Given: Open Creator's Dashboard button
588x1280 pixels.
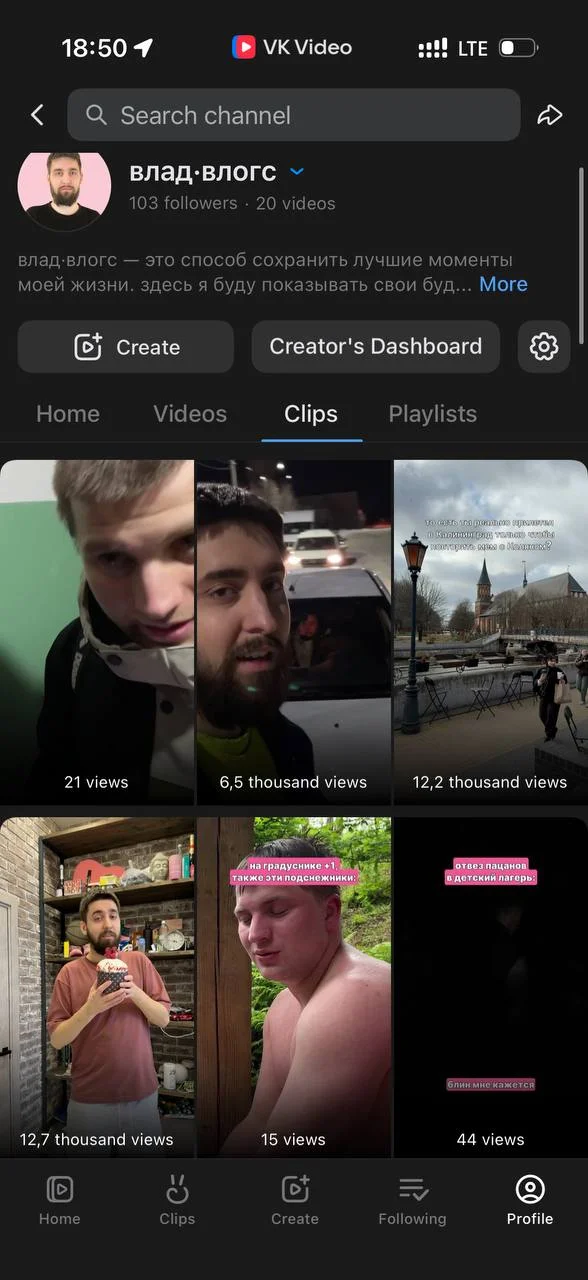Looking at the screenshot, I should [x=376, y=347].
